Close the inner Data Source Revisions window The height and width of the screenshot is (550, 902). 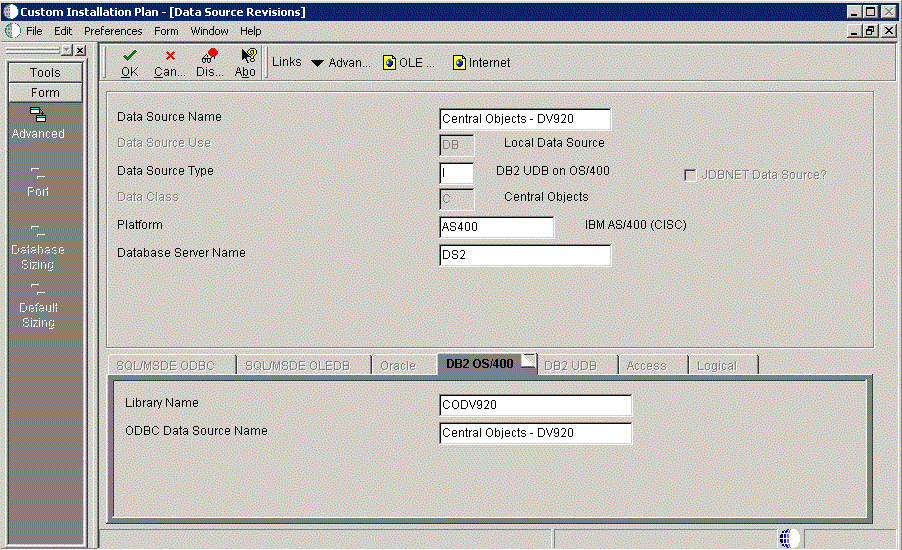889,31
